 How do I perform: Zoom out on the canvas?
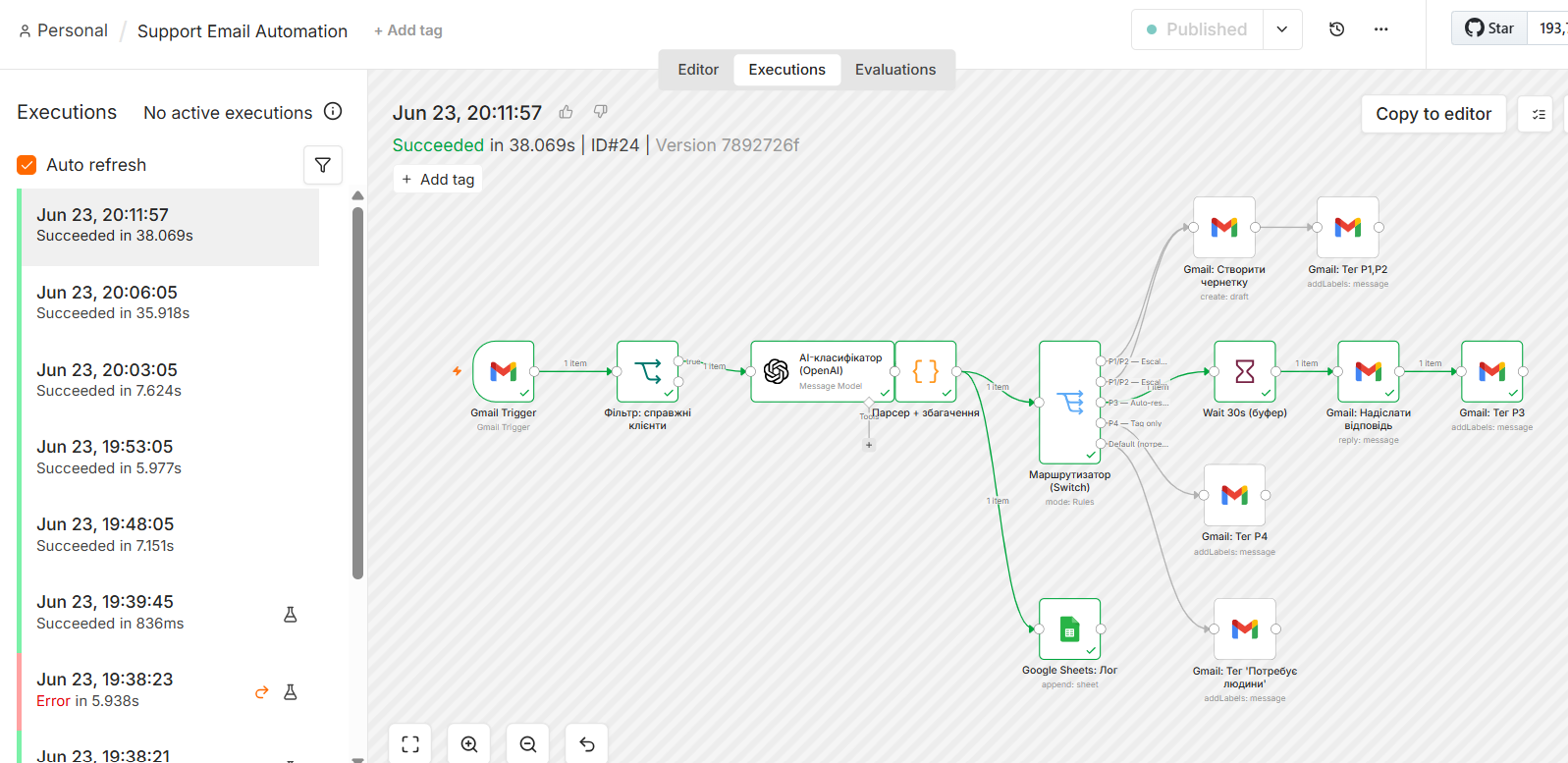click(528, 744)
